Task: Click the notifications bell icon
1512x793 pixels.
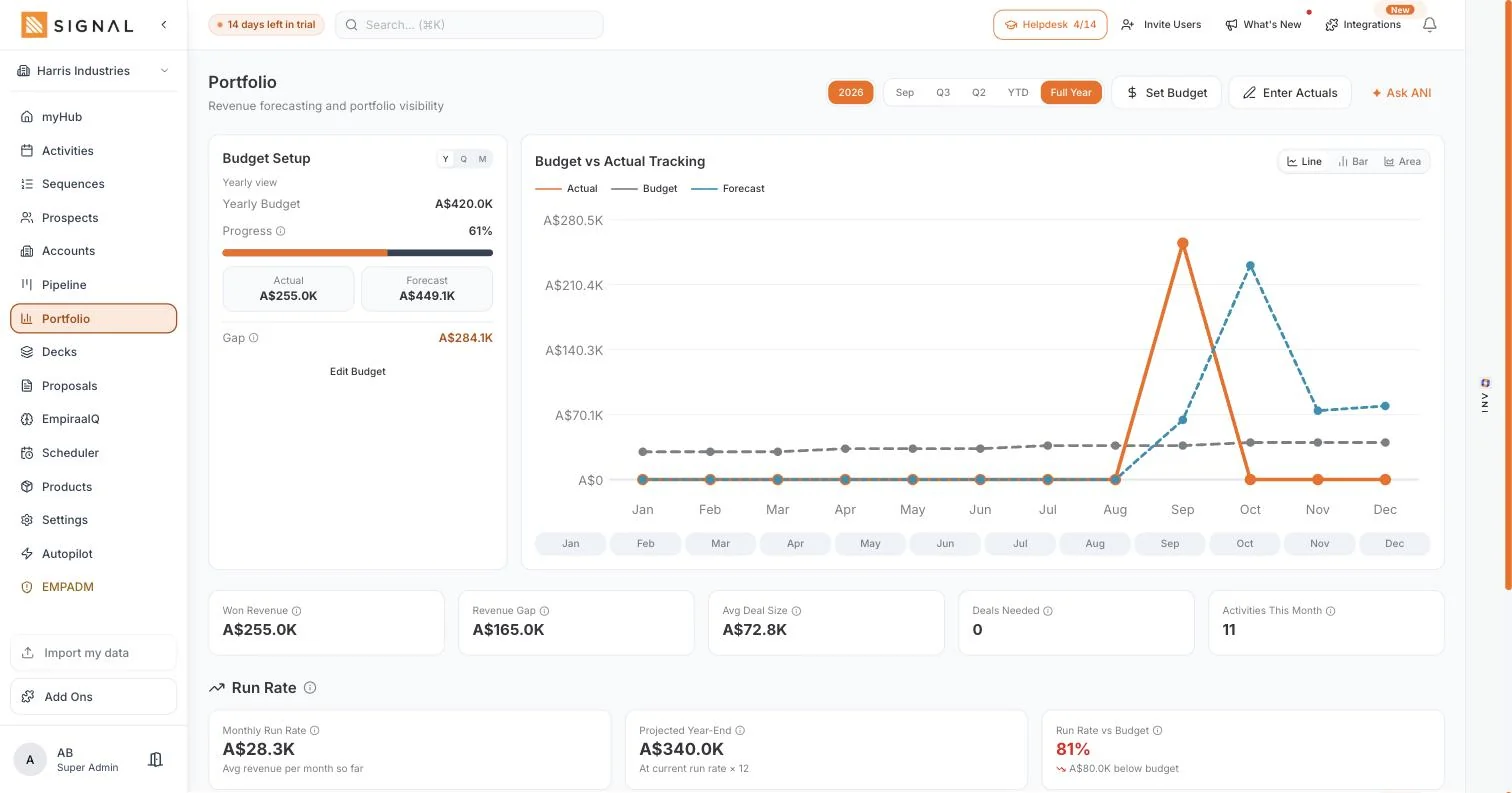Action: pos(1429,25)
